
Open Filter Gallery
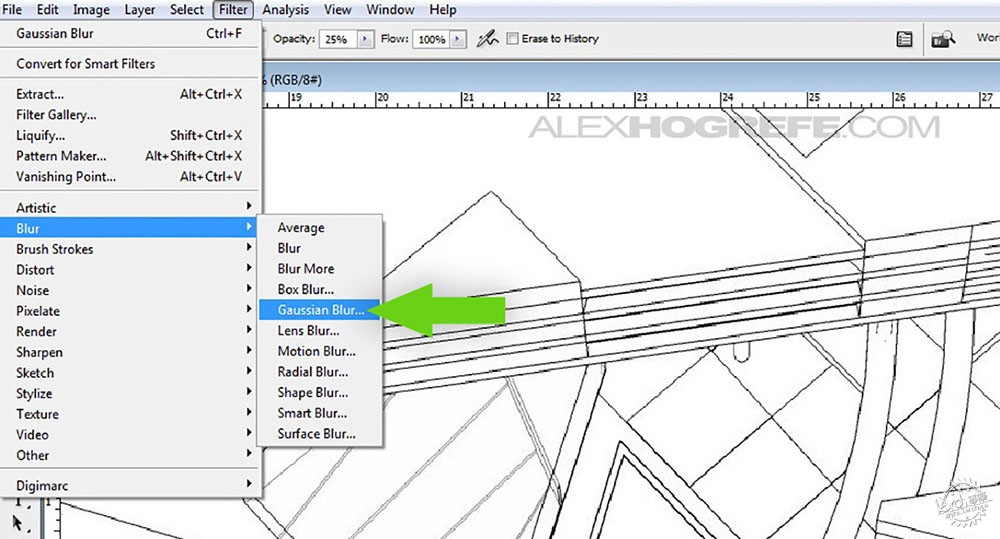coord(129,115)
